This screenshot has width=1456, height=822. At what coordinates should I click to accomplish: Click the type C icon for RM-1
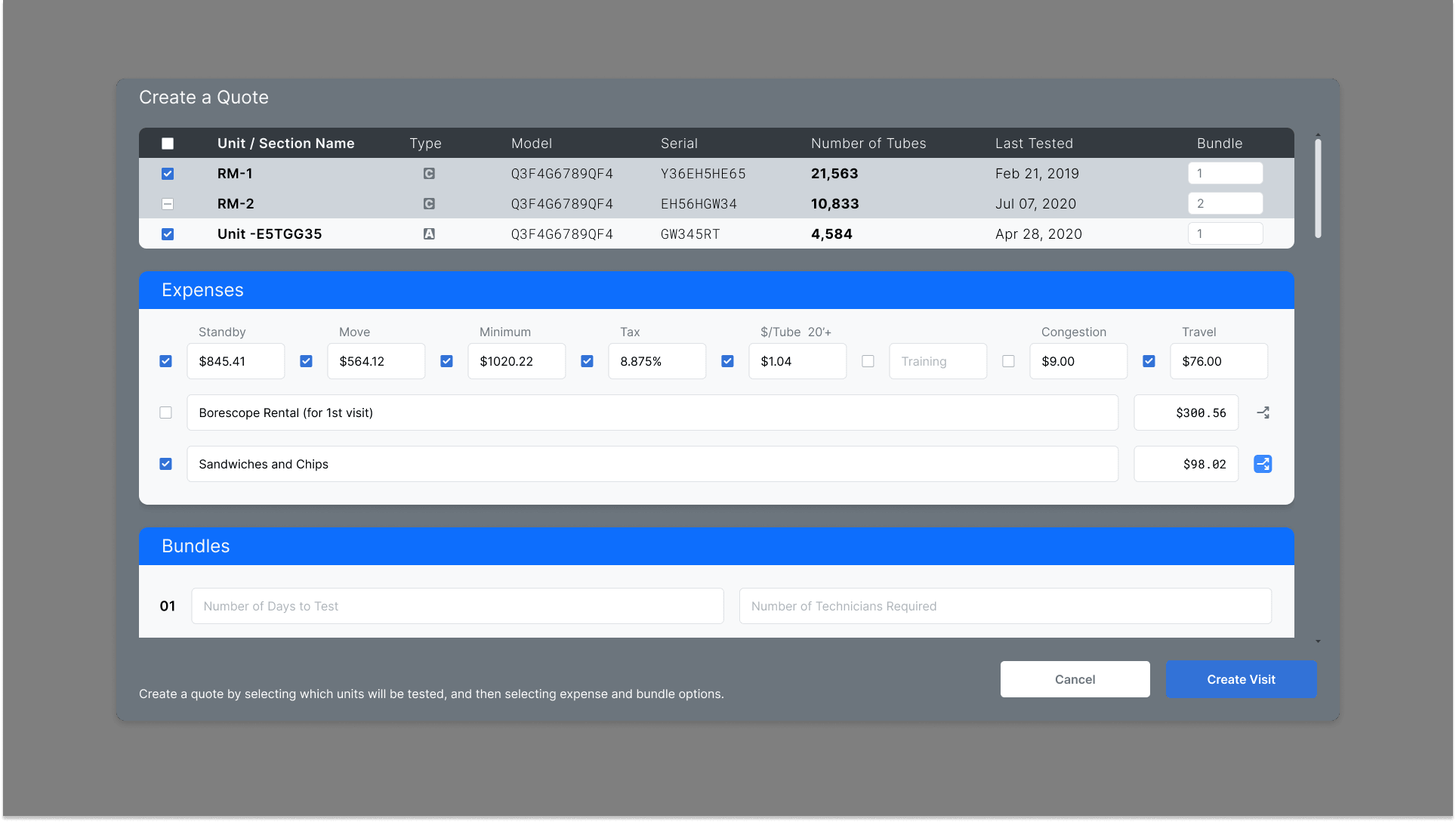click(429, 174)
